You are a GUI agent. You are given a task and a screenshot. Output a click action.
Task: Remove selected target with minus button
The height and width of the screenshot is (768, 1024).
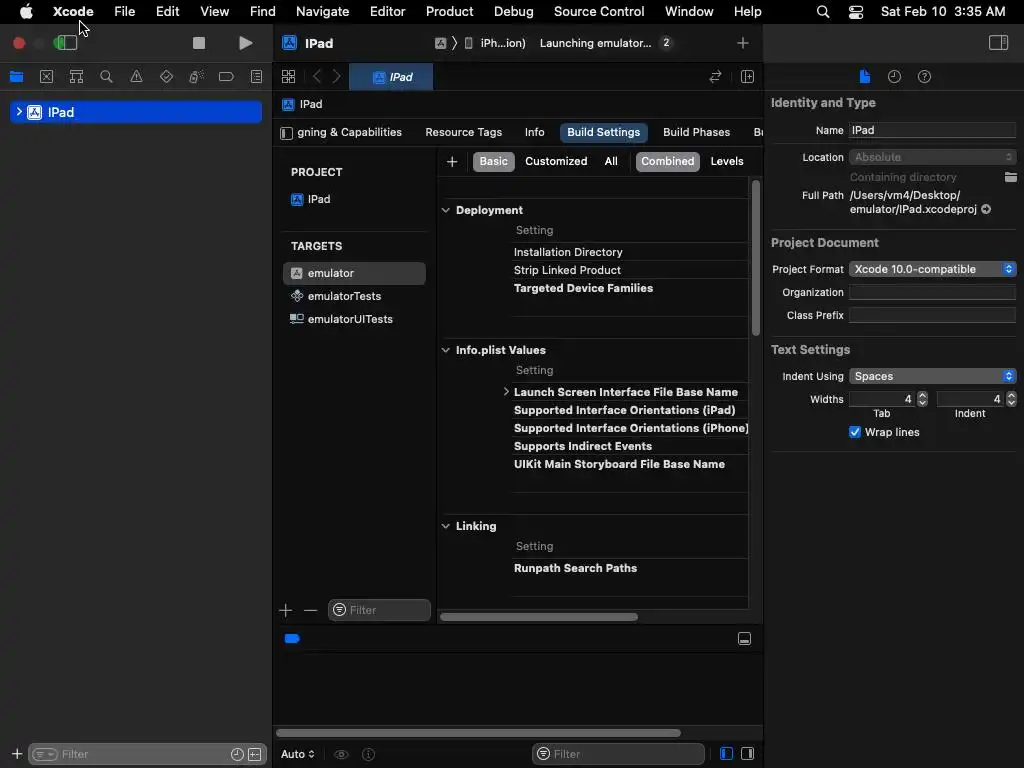310,610
